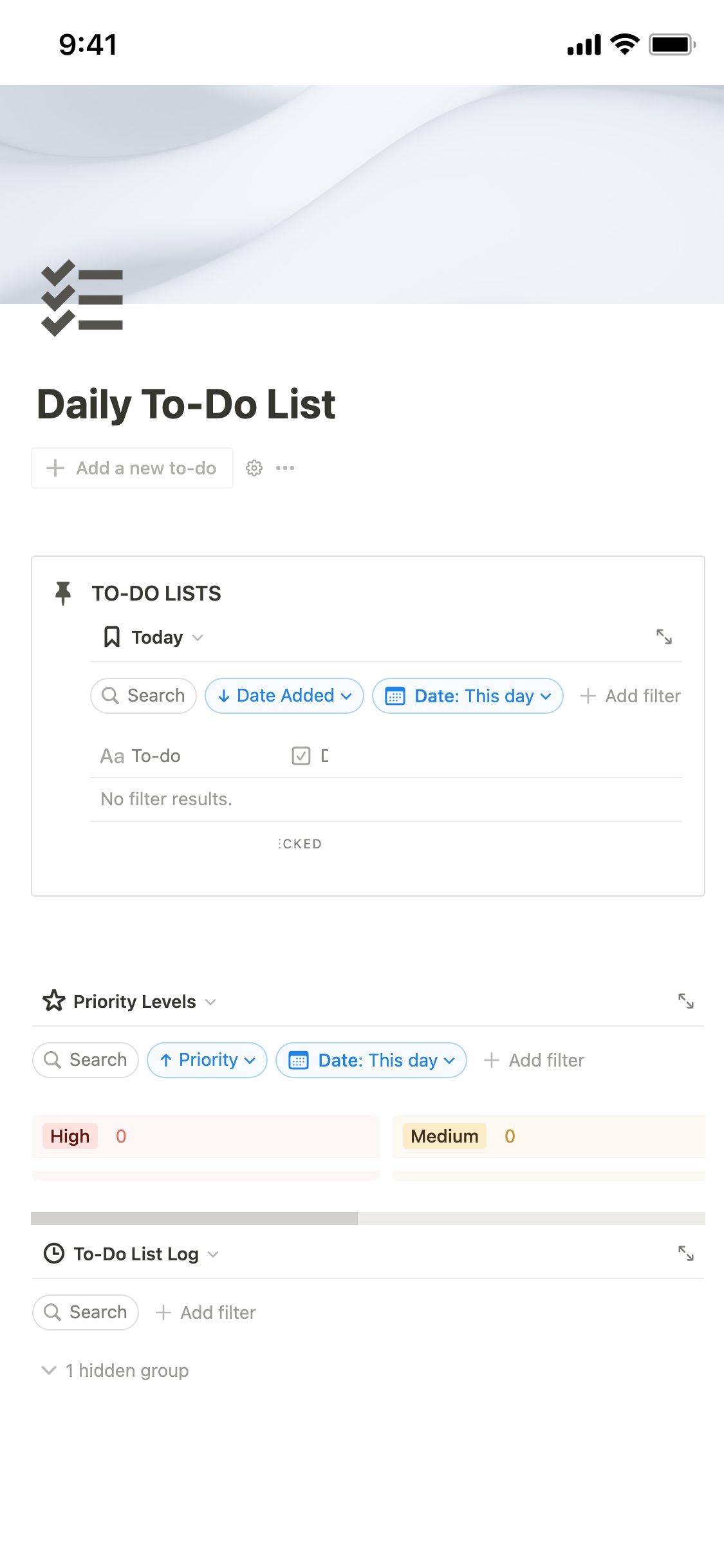Click the checkbox column header in the table

(301, 755)
